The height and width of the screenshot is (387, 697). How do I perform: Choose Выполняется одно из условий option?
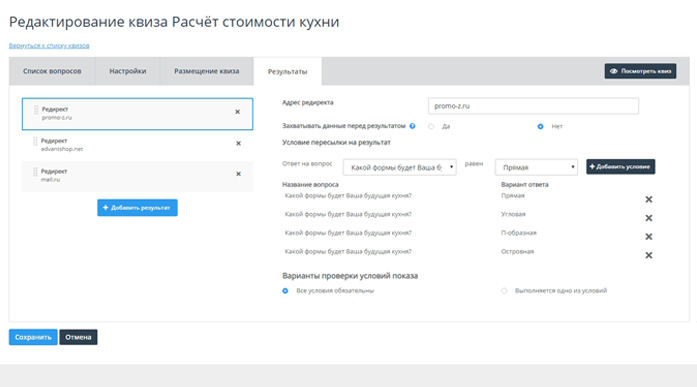pos(504,291)
